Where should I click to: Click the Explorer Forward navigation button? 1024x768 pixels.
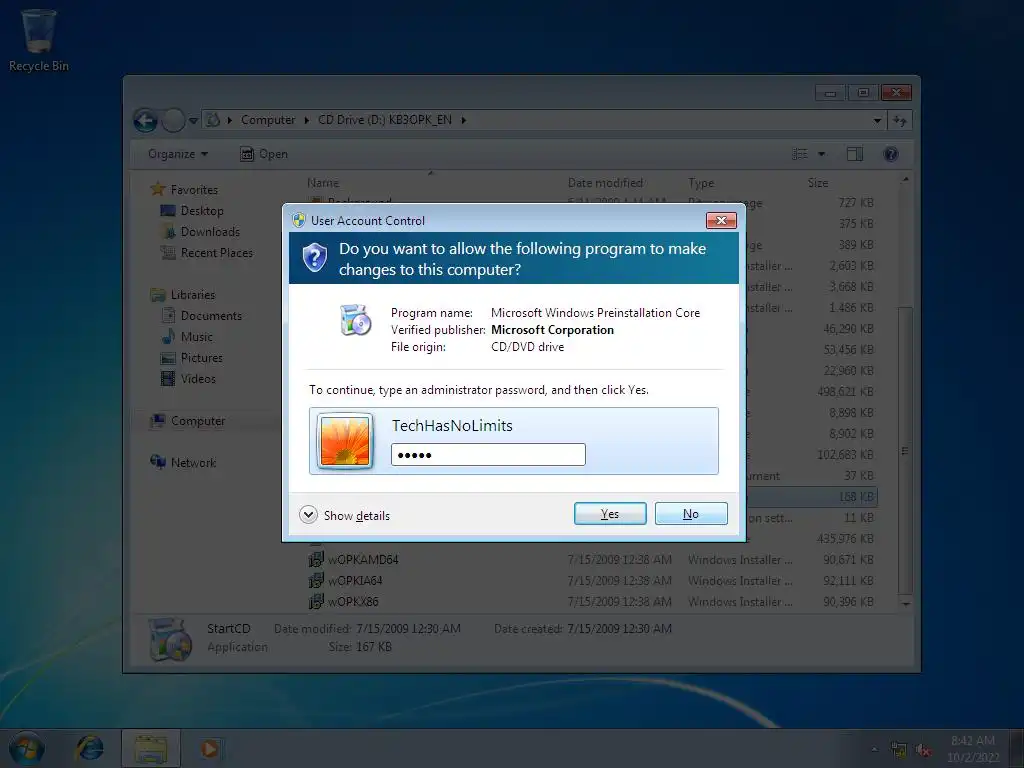pos(173,120)
